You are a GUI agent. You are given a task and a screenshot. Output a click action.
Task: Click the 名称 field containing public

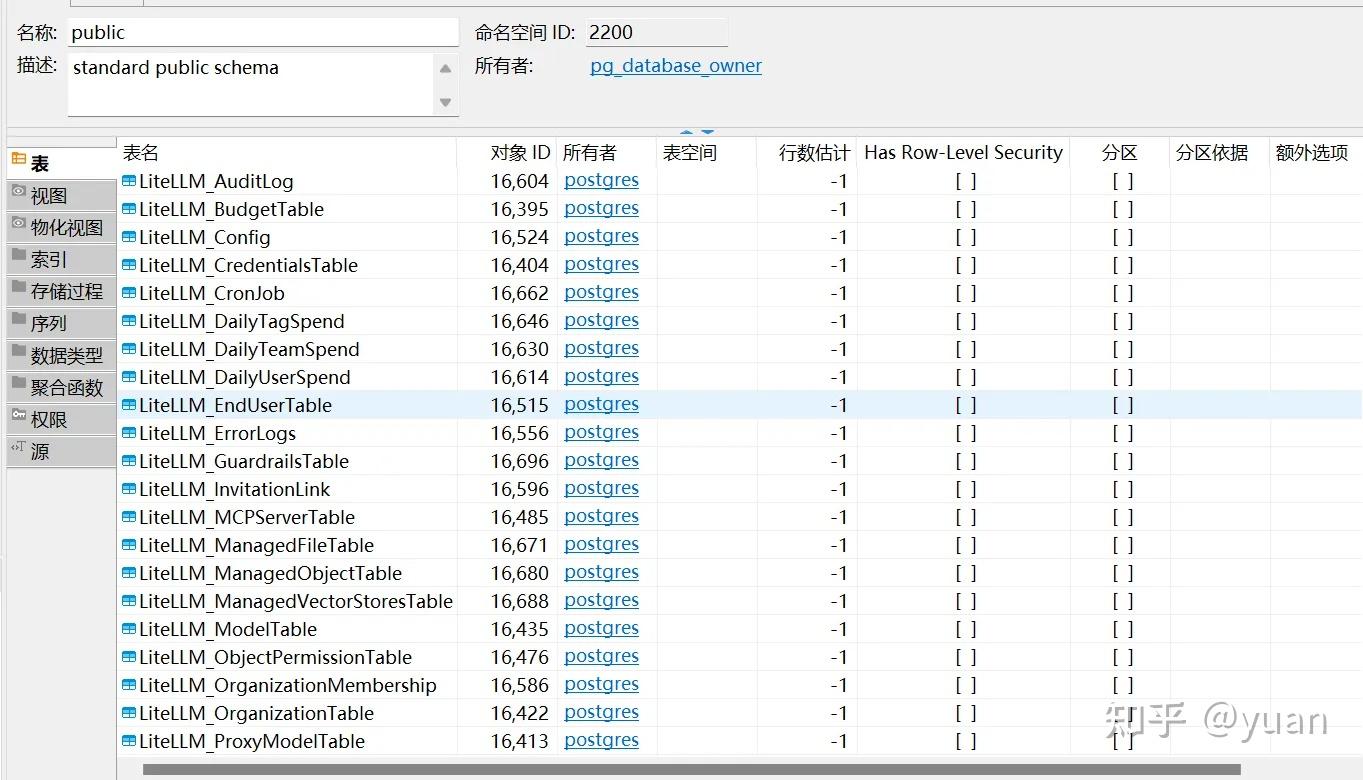pos(262,31)
